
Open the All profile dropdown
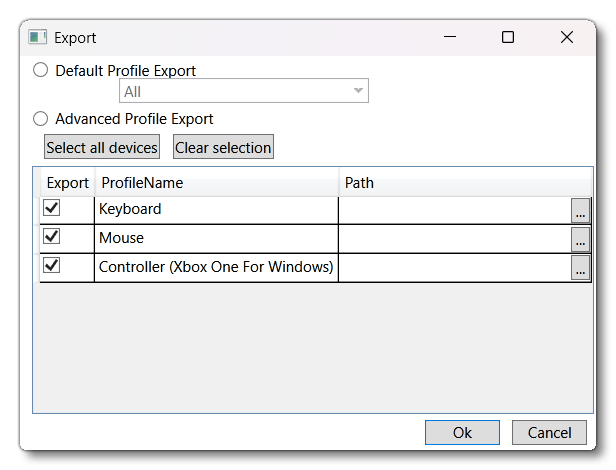click(244, 91)
